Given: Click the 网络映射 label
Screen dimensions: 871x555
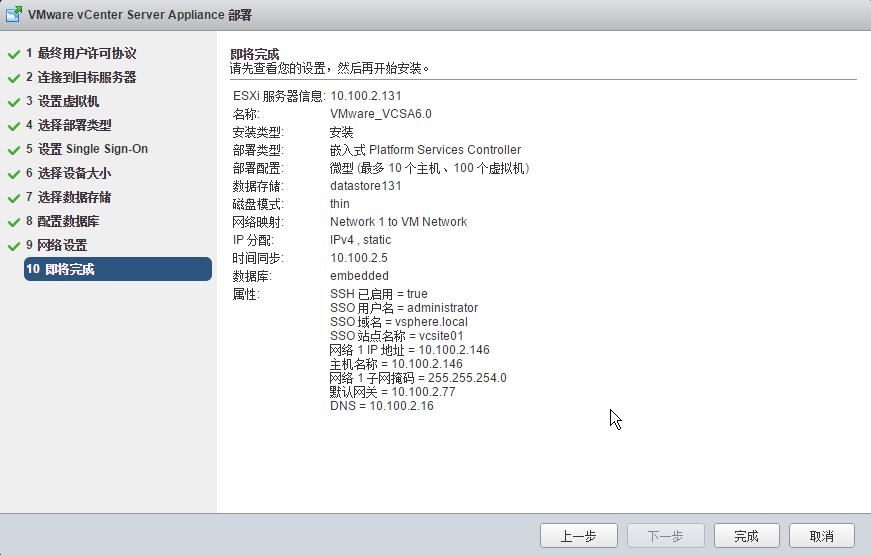Looking at the screenshot, I should (x=258, y=222).
